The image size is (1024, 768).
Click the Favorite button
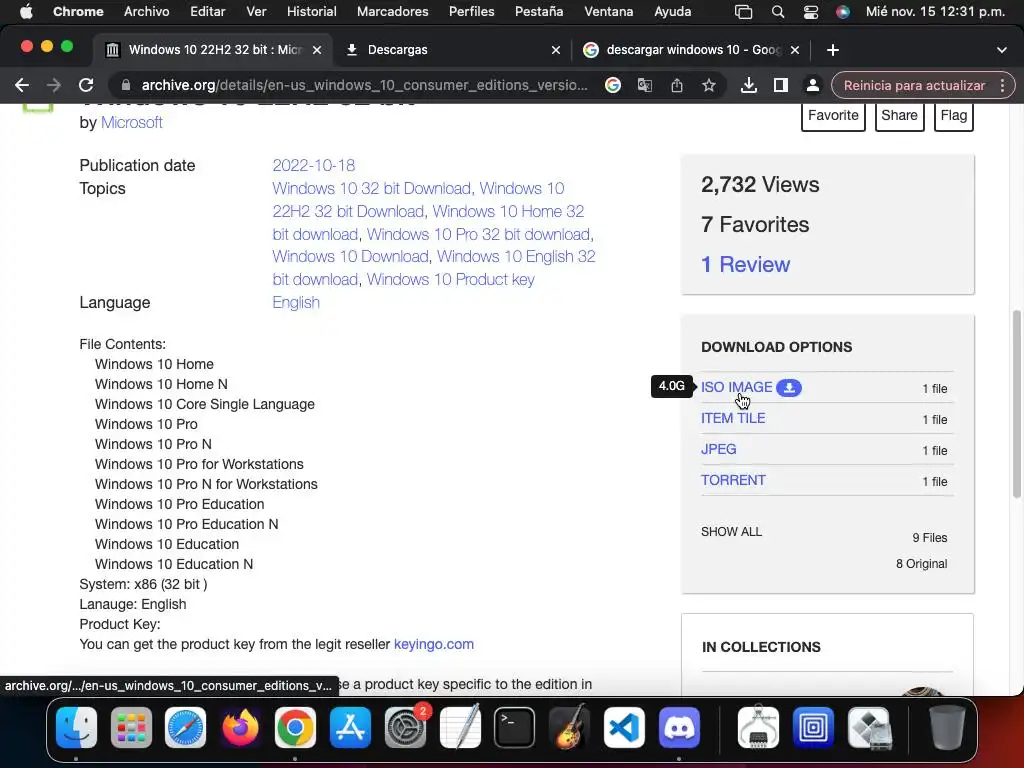[x=833, y=116]
